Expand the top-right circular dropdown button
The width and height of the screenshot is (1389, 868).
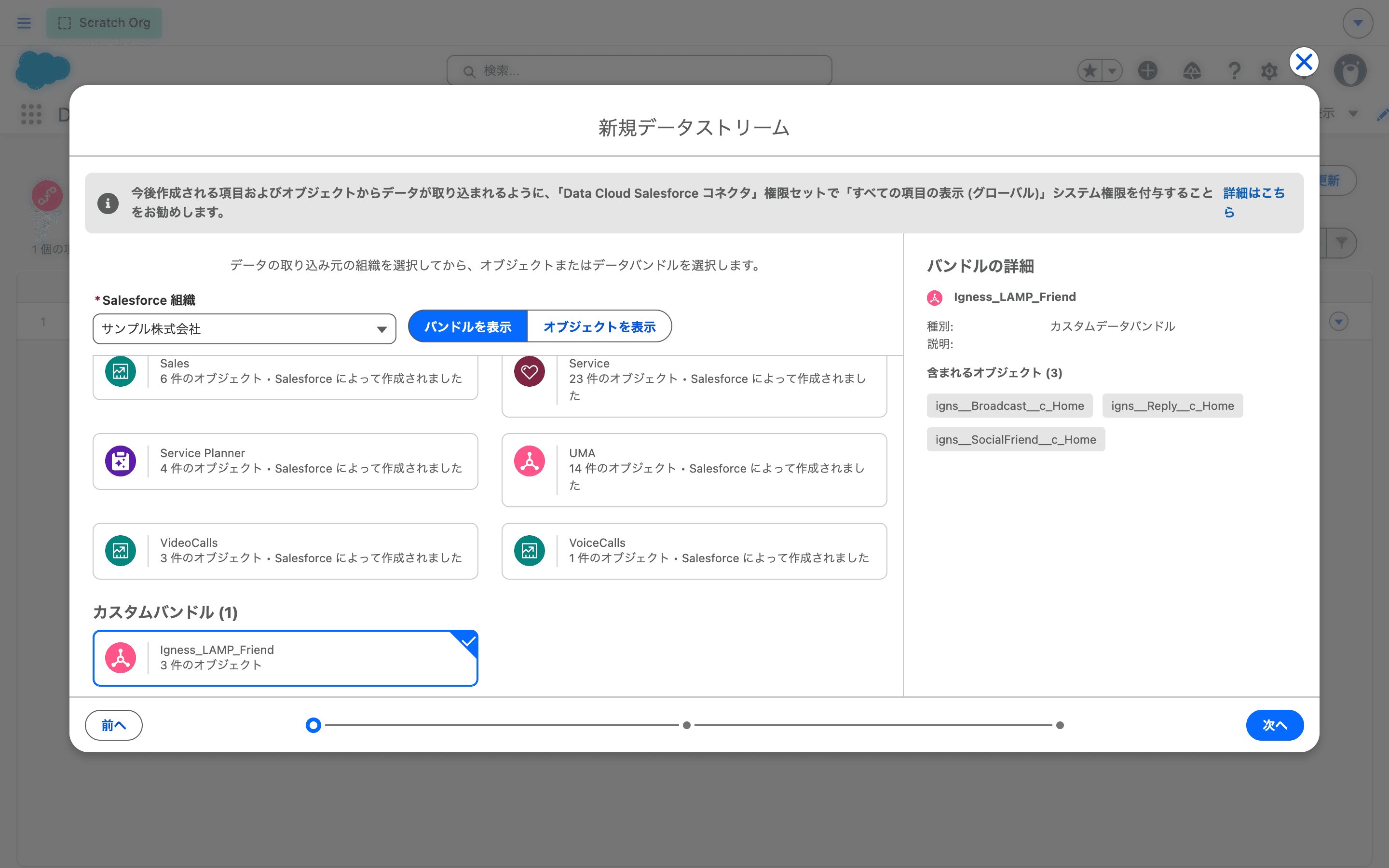1358,23
